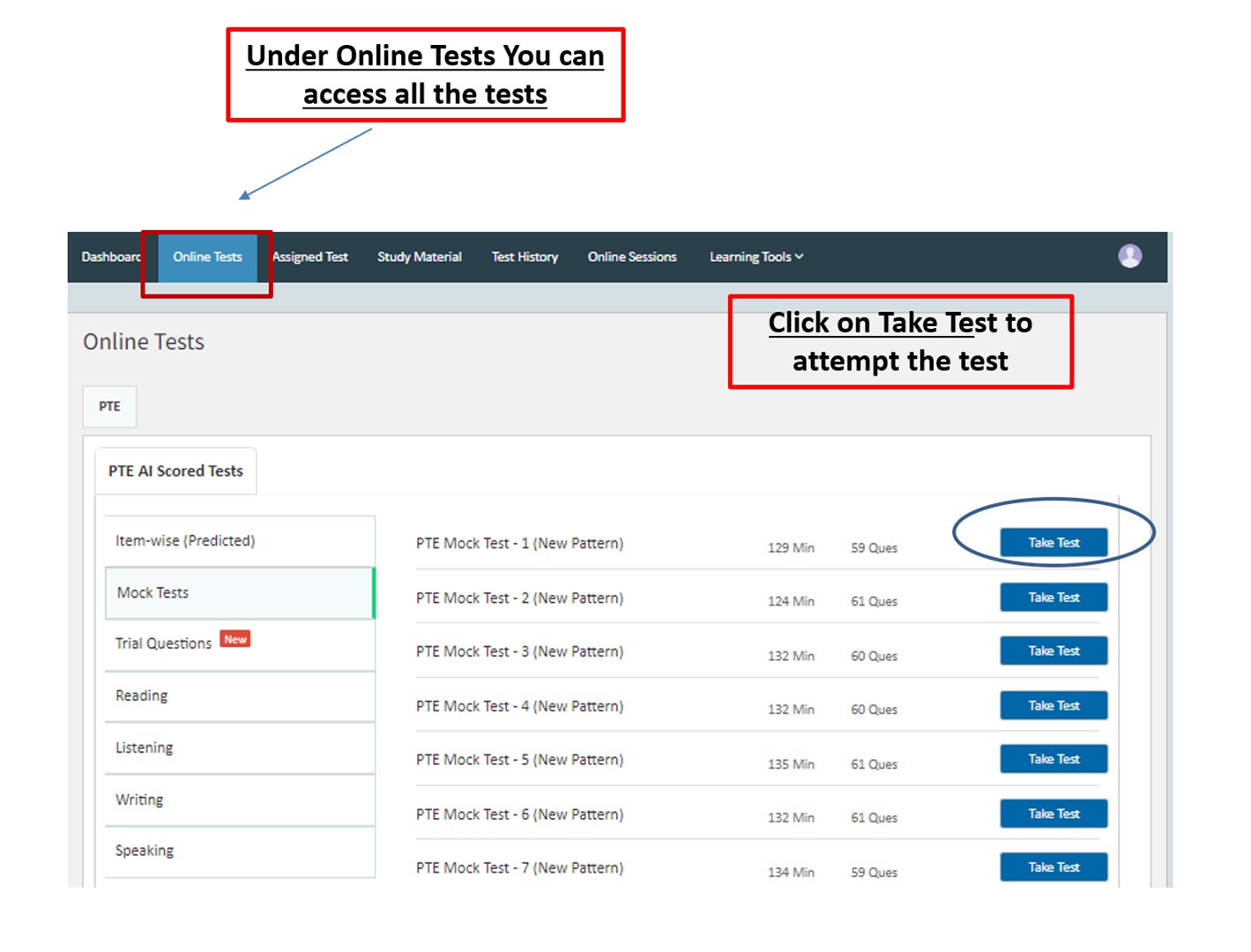Select the PTE AI Scored Tests tab

[x=175, y=471]
